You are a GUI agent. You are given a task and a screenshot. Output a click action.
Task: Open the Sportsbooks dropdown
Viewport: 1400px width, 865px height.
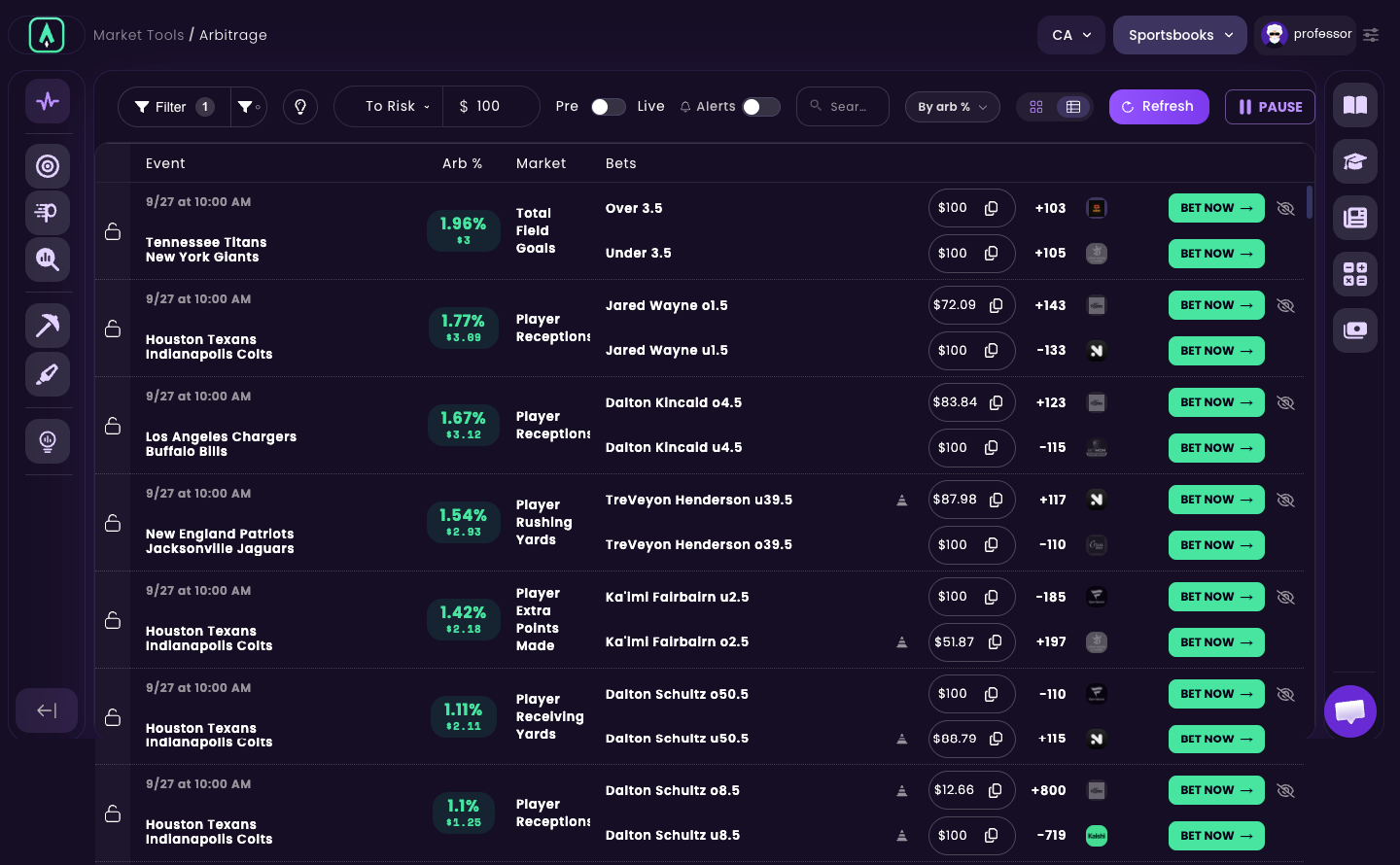[1180, 35]
